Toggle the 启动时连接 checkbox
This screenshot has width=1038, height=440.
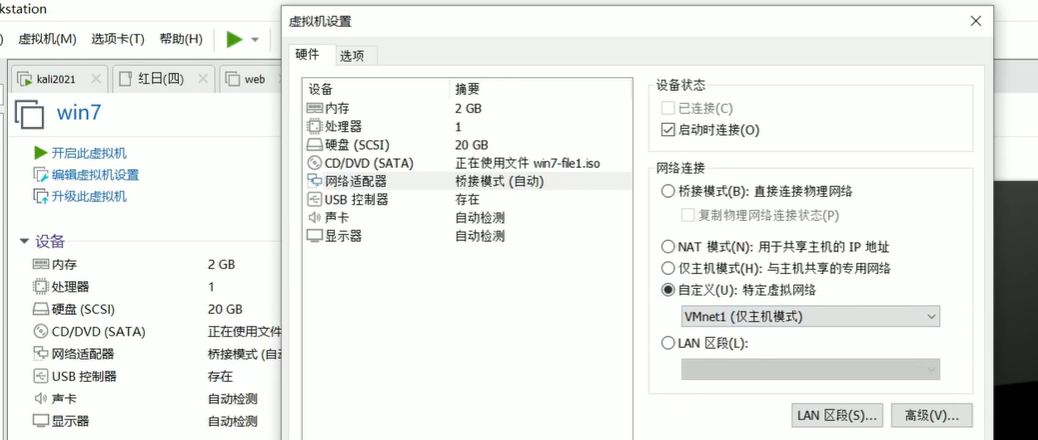pos(669,130)
